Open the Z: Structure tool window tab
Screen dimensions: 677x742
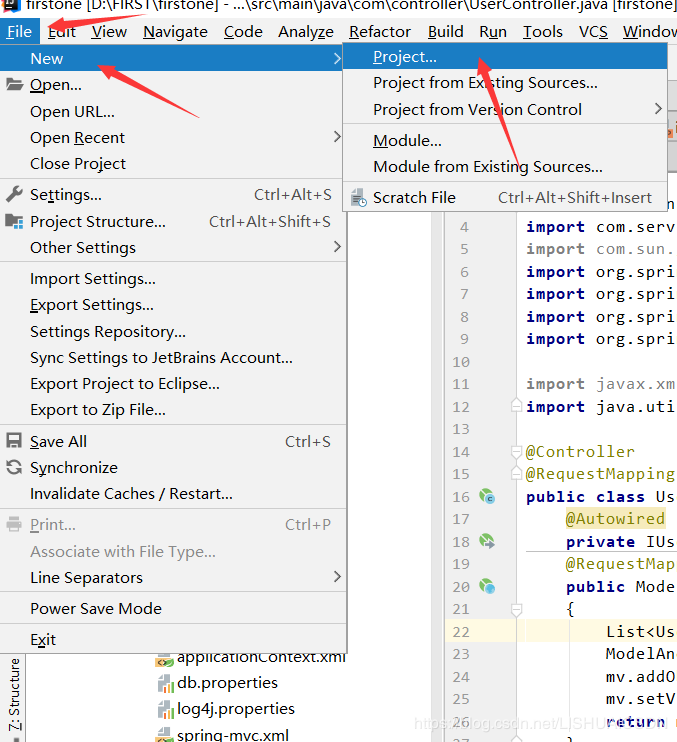coord(15,694)
